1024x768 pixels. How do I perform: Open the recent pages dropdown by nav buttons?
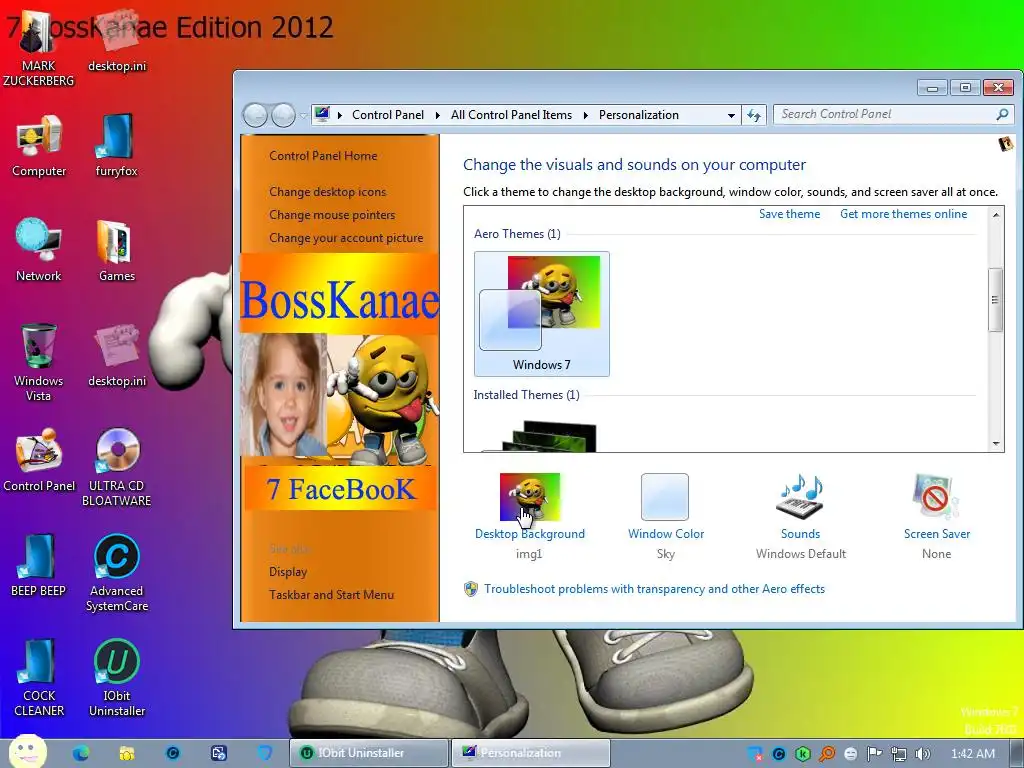coord(303,116)
